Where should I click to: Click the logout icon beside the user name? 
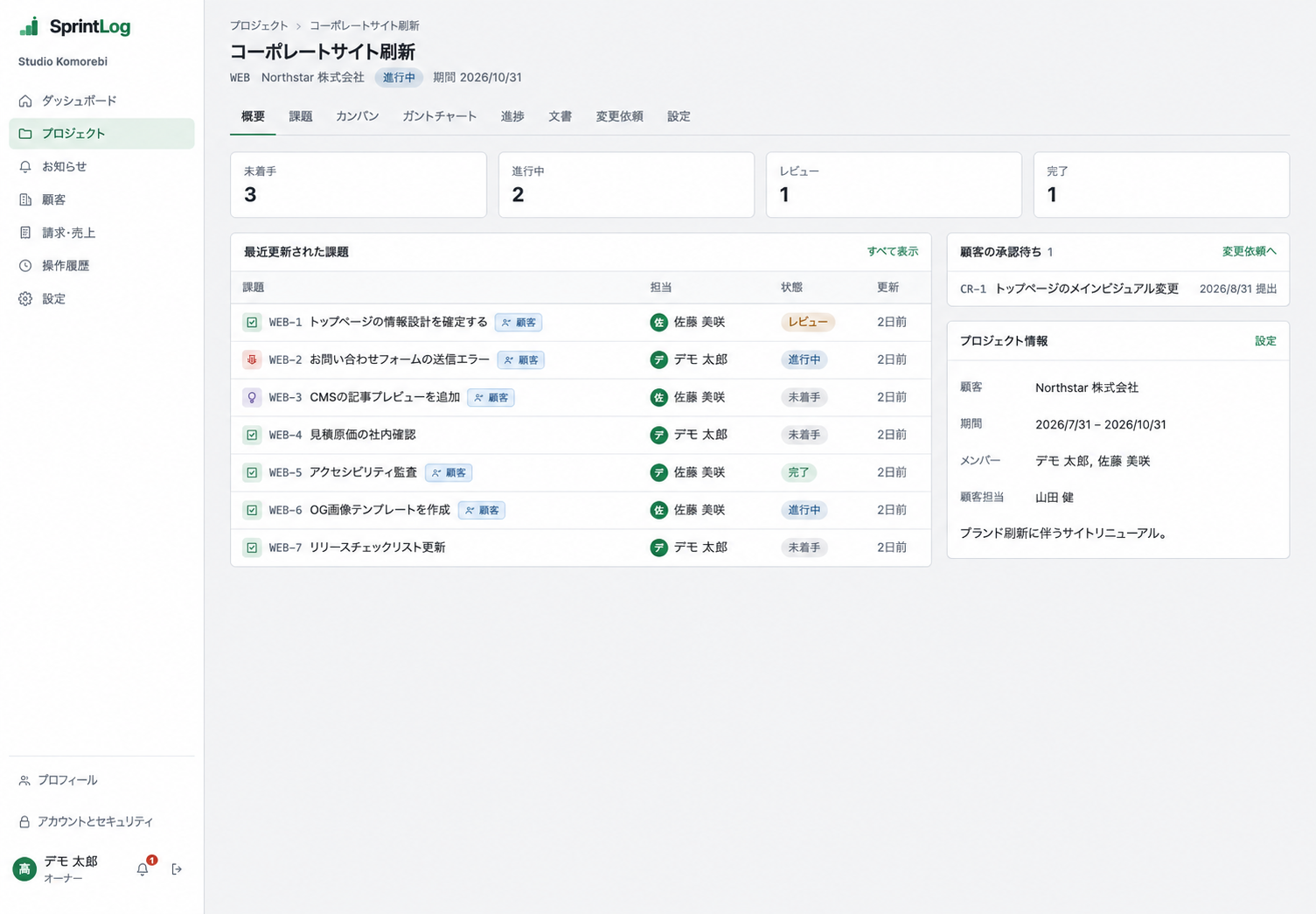[177, 869]
